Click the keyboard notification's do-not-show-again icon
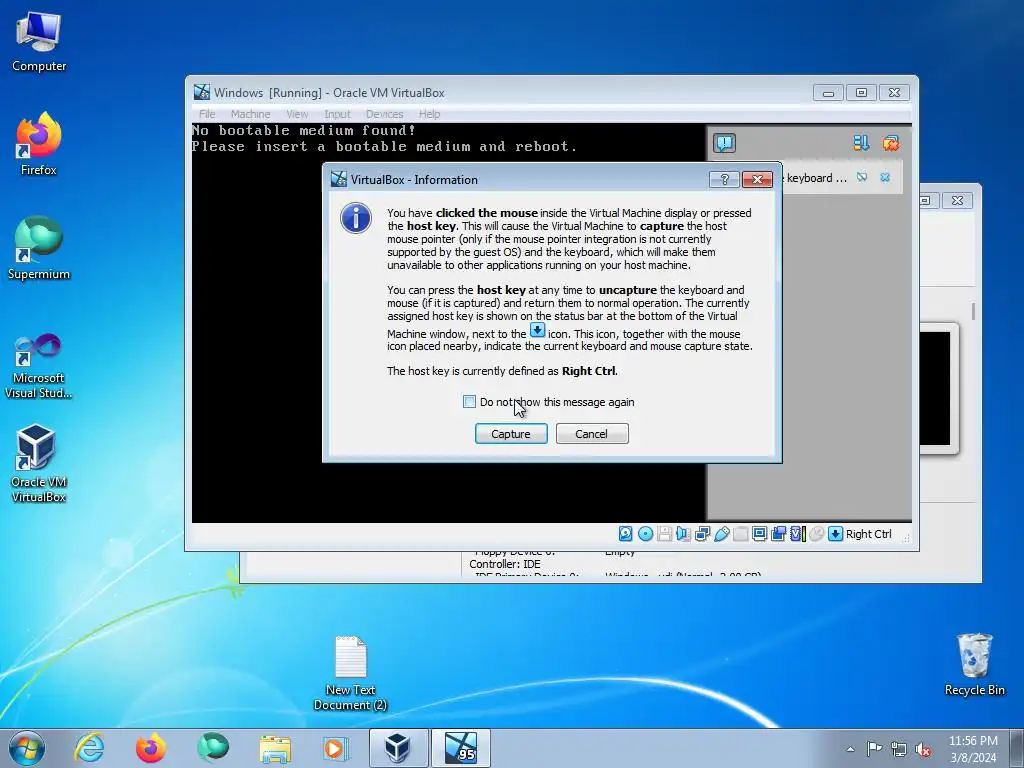This screenshot has width=1024, height=768. [862, 178]
